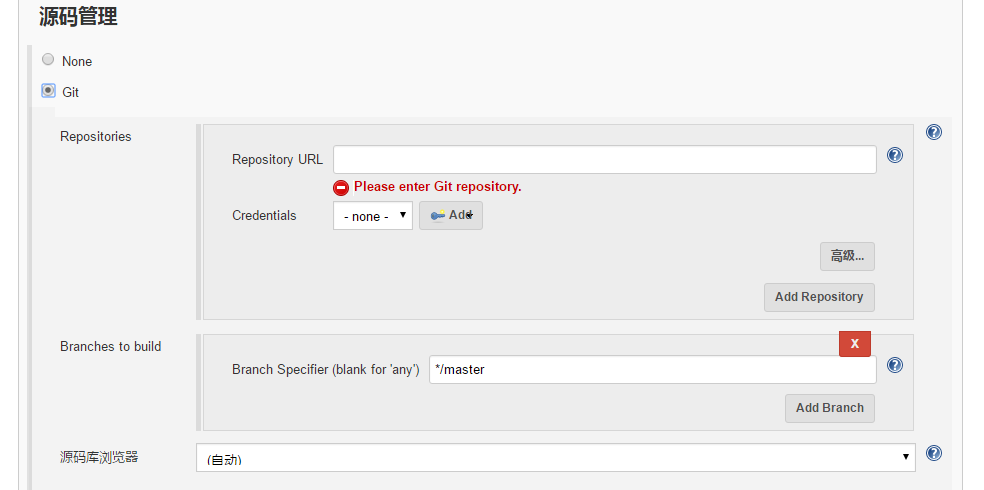Expand the 源码库浏览器 dropdown
Image resolution: width=984 pixels, height=490 pixels.
coord(555,458)
